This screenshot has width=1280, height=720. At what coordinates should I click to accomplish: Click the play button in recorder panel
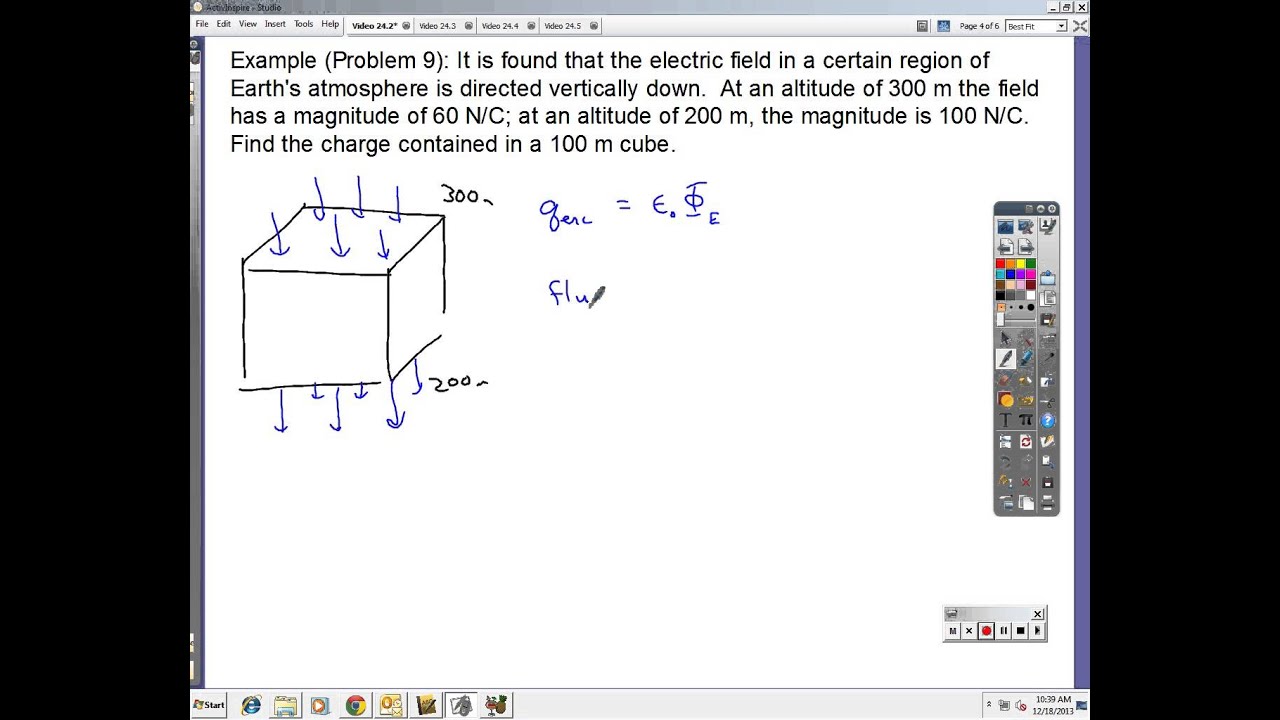coord(1037,630)
